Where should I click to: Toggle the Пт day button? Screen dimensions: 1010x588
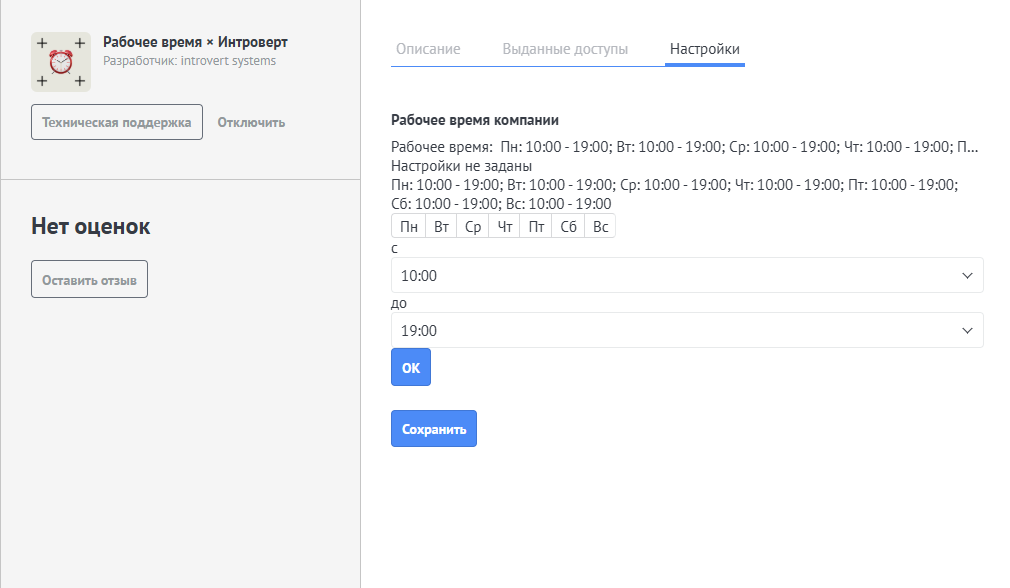[x=536, y=227]
